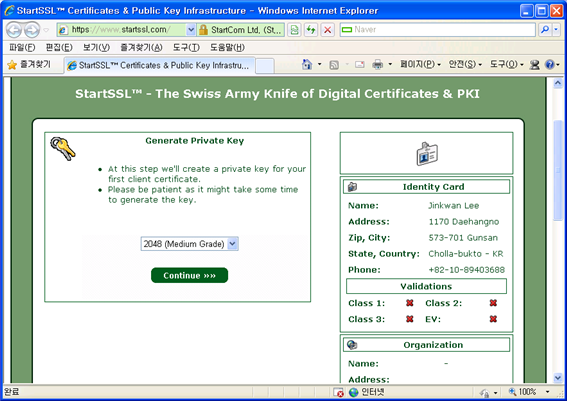Click the phone value +82-10-89403688

coord(466,270)
